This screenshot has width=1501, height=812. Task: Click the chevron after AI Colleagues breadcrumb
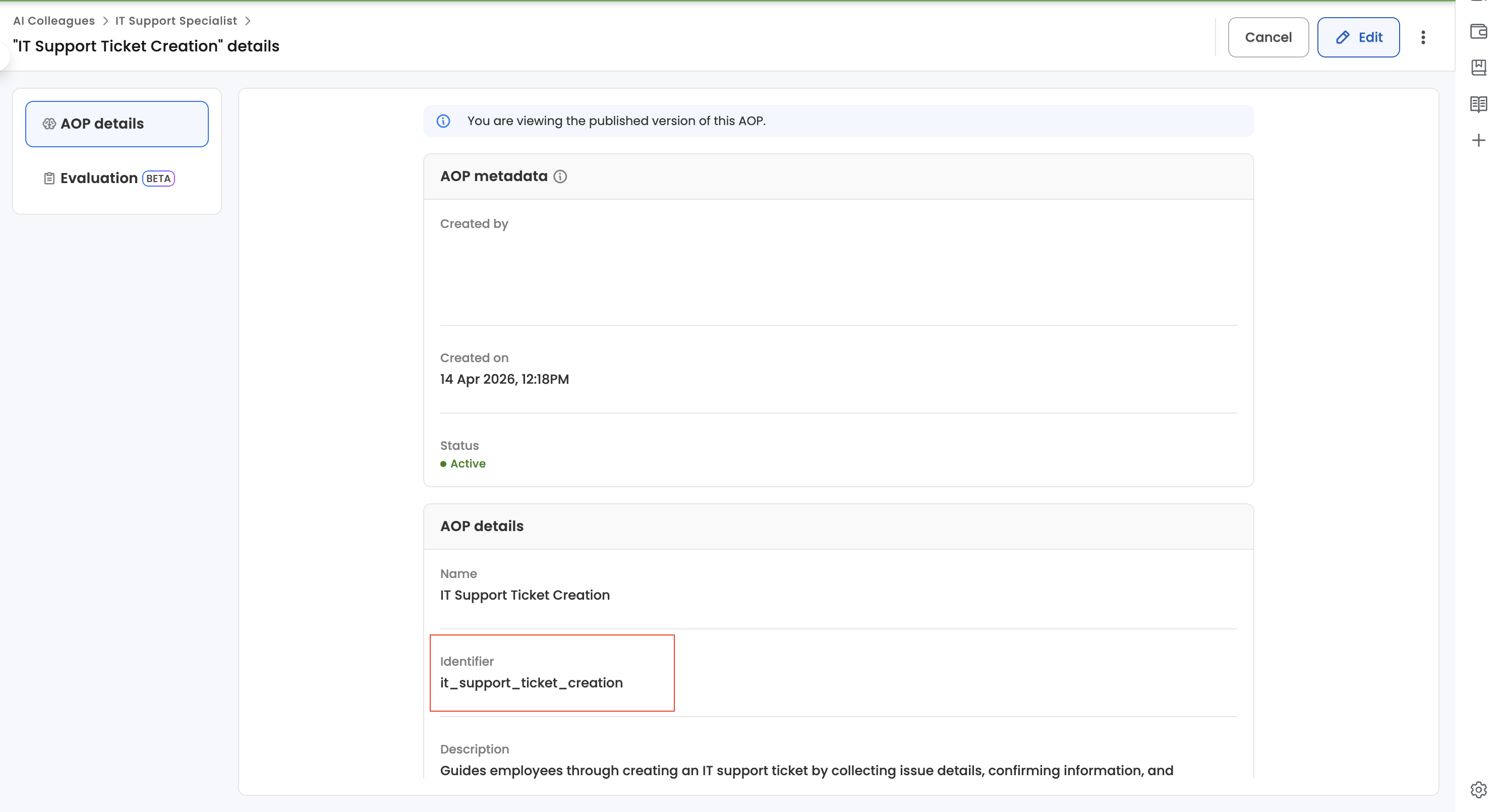click(105, 21)
